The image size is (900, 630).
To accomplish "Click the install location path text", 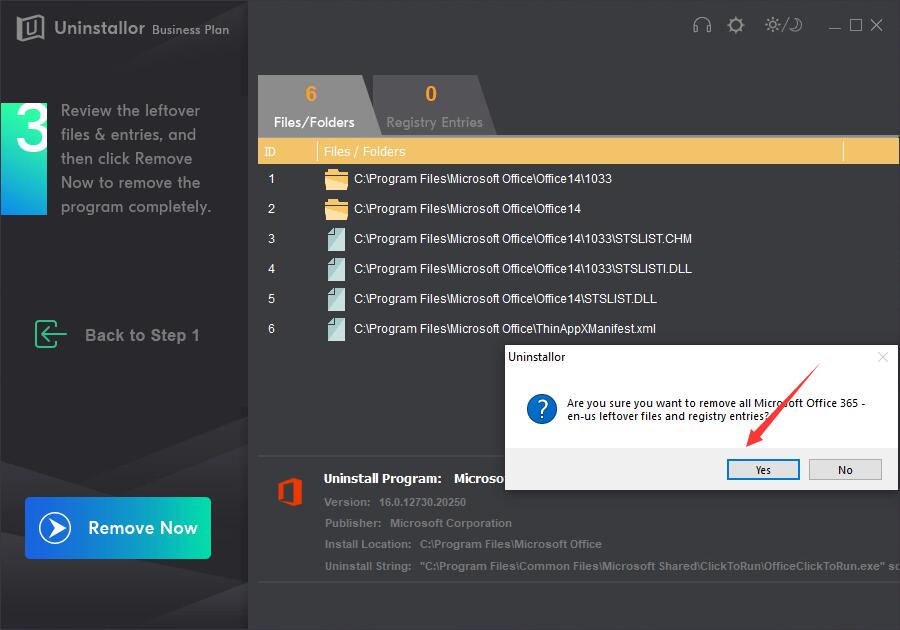I will click(510, 544).
